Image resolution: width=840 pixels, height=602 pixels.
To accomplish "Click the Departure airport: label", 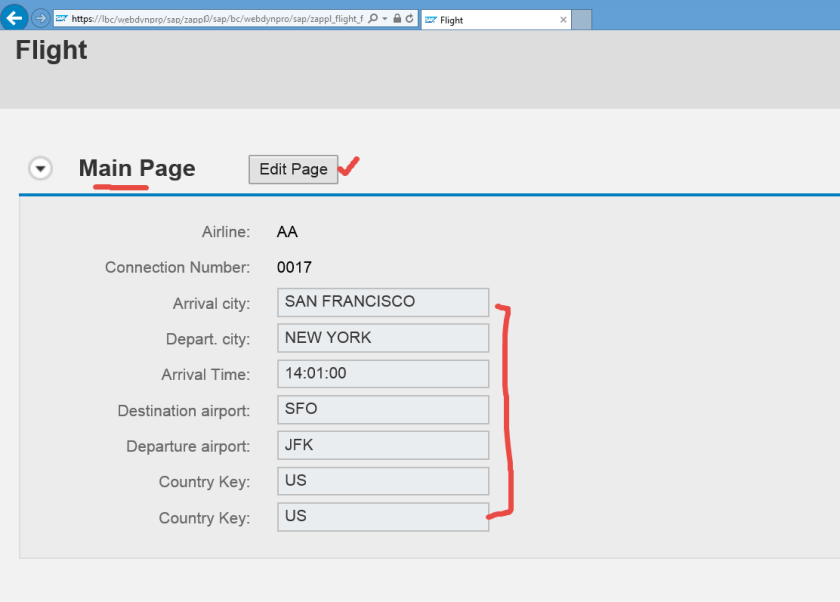I will coord(188,446).
